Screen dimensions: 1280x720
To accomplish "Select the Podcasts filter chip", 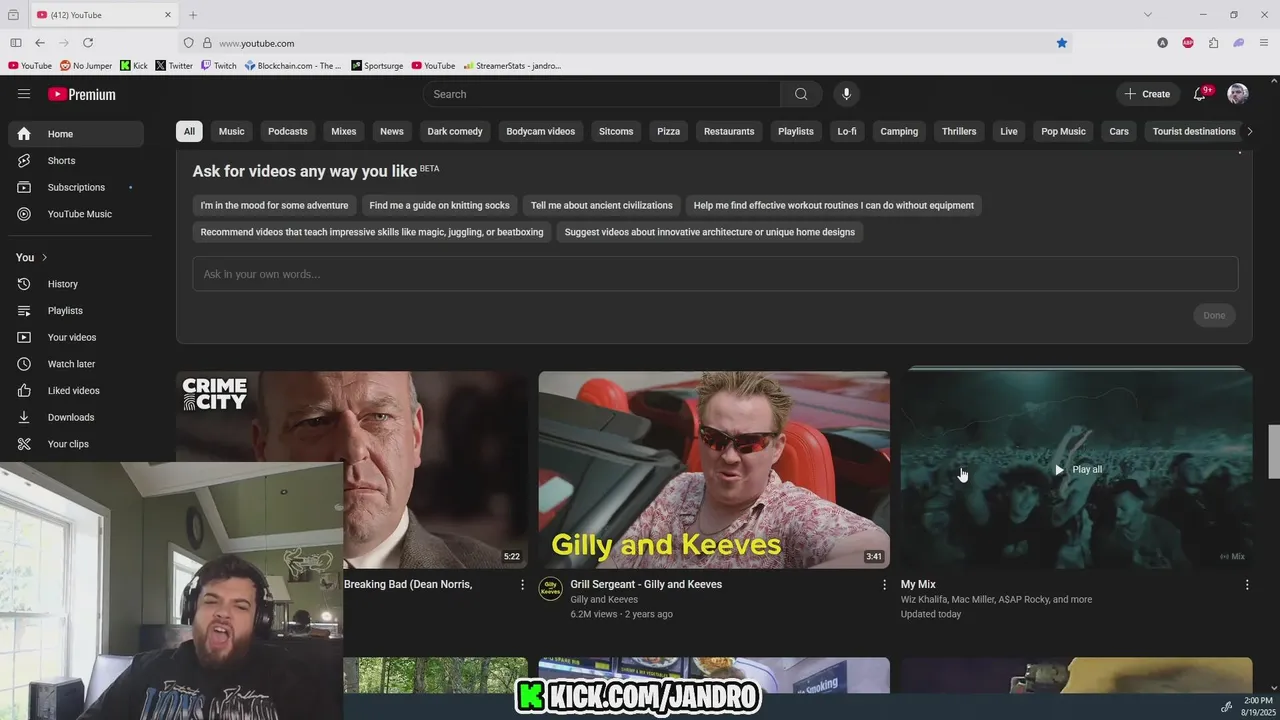I will 288,131.
